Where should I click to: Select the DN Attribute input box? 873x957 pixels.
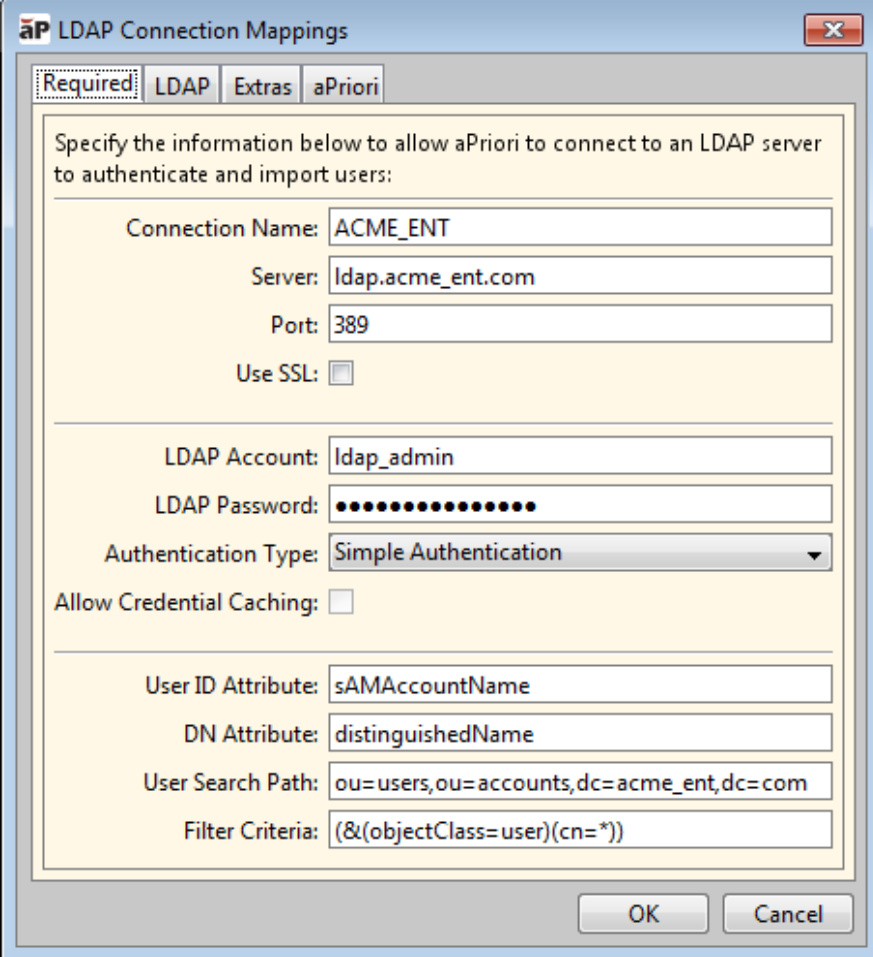tap(580, 733)
